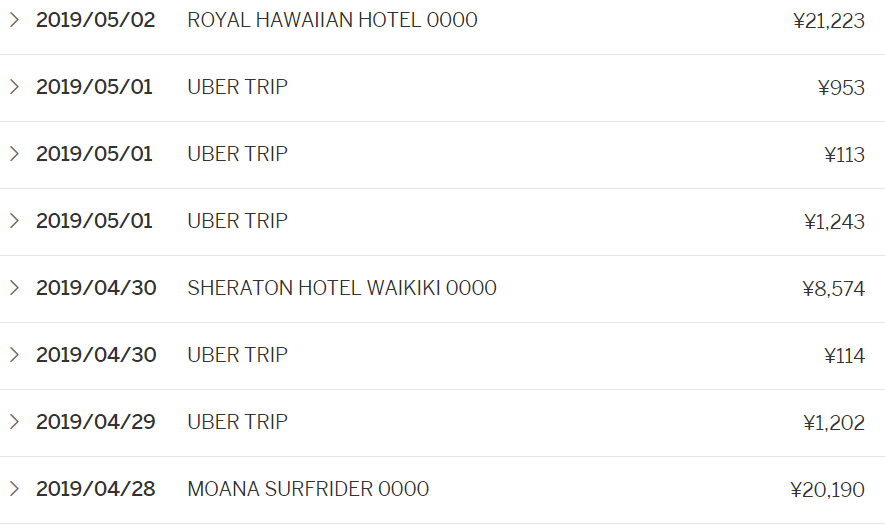Expand chevron for the ¥953 UBER TRIP
Screen dimensions: 885x528
(14, 87)
